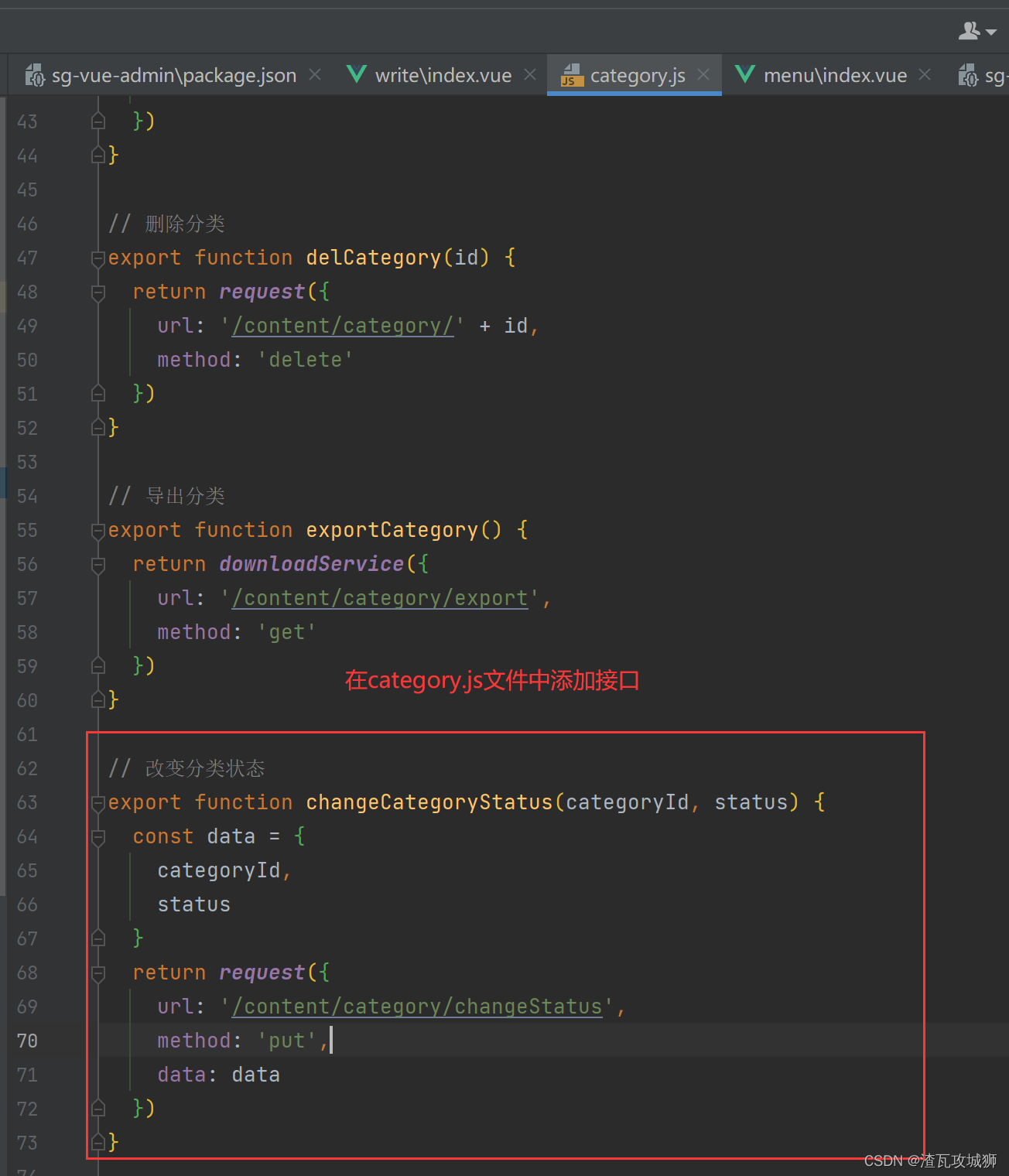The height and width of the screenshot is (1176, 1009).
Task: Click the downloadService call
Action: tap(312, 564)
